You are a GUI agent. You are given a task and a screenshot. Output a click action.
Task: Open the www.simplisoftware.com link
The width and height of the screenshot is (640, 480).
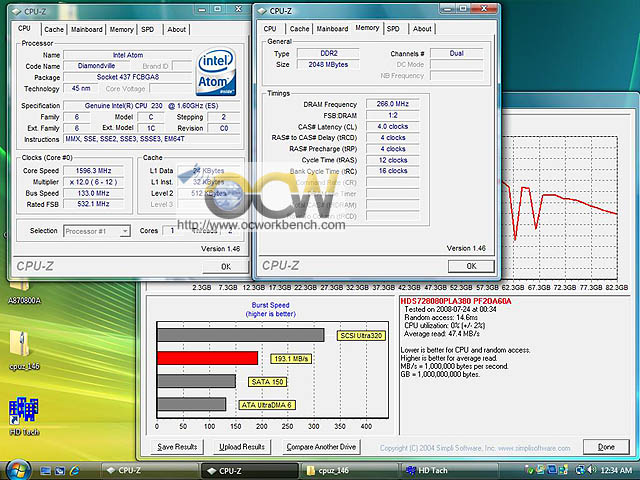534,448
